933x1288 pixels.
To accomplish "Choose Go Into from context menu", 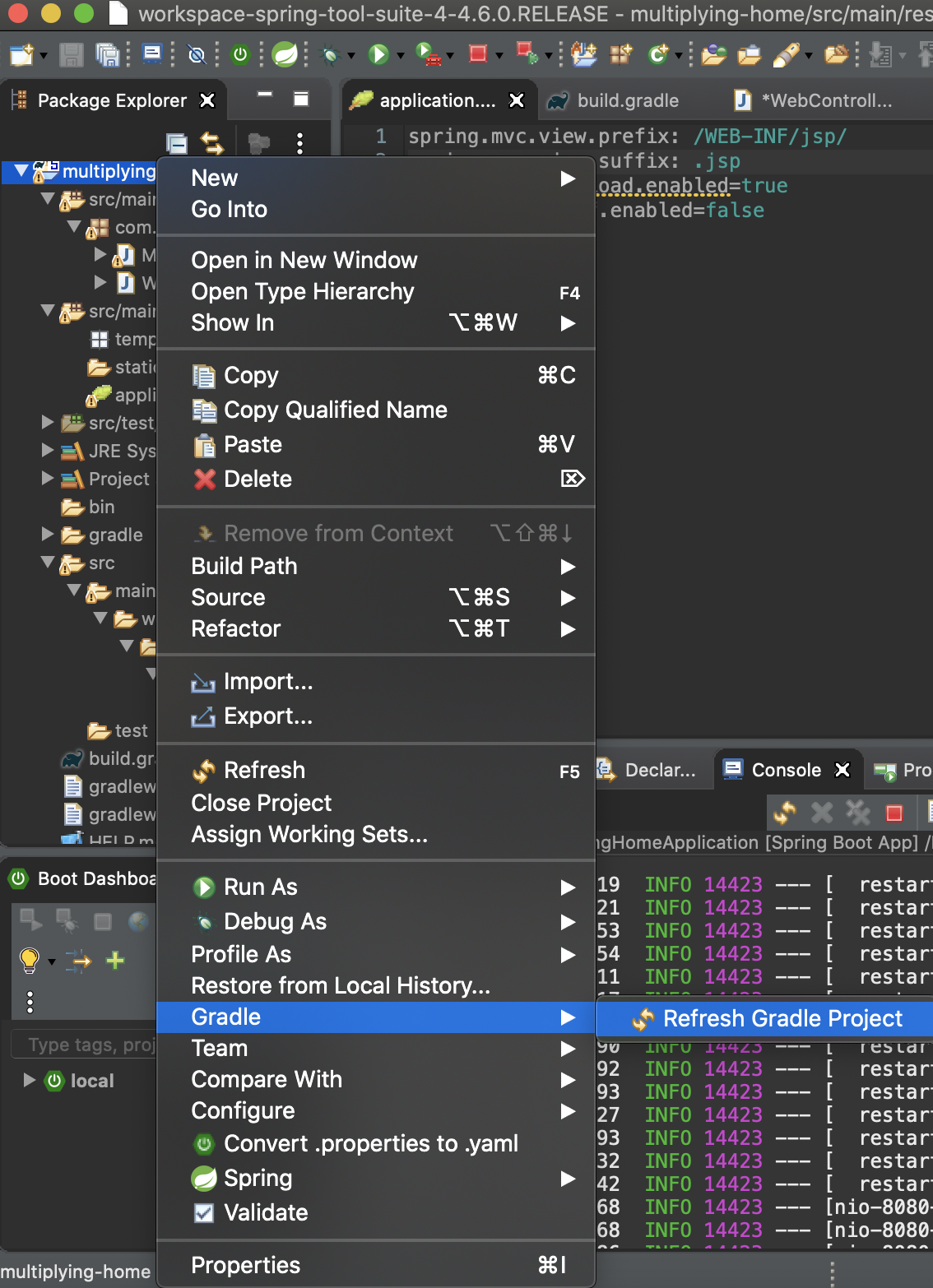I will [376, 209].
